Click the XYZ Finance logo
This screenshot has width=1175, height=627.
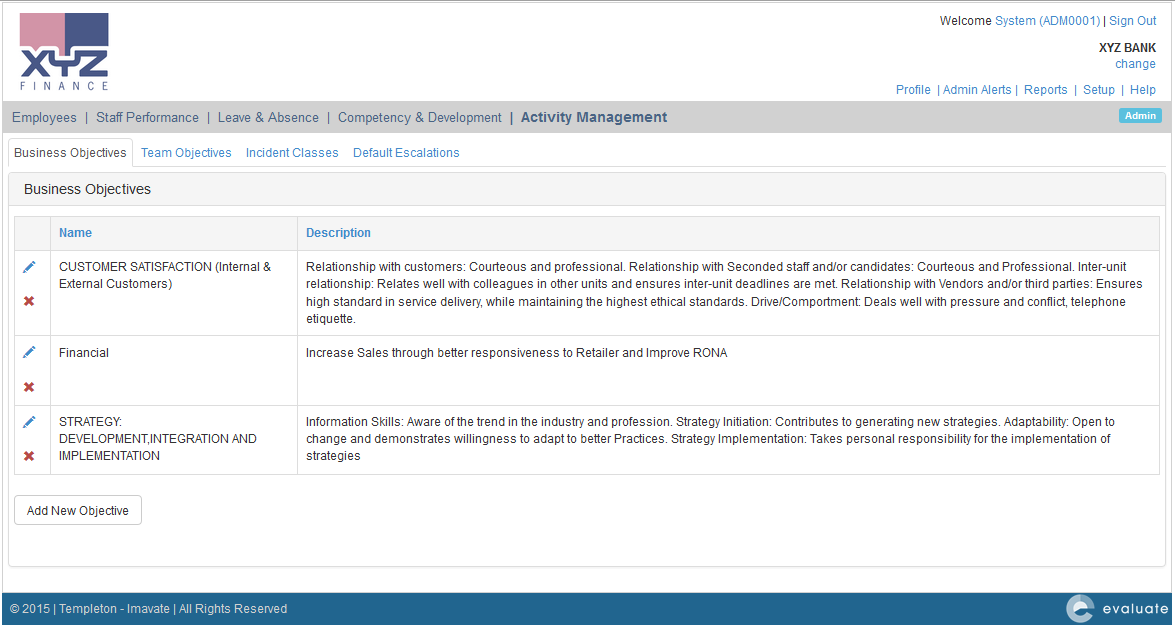(x=64, y=52)
